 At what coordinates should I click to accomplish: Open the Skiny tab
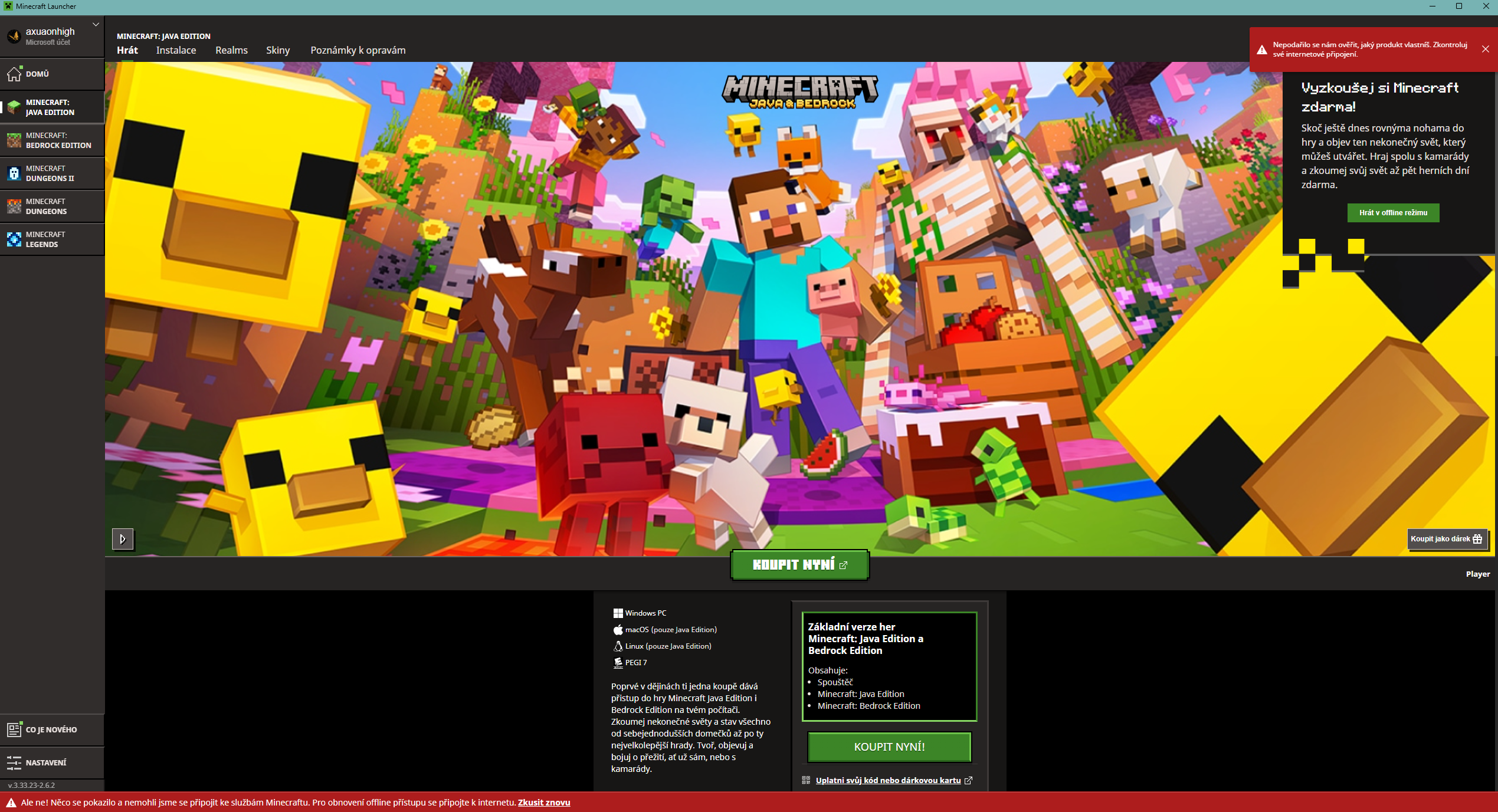278,50
